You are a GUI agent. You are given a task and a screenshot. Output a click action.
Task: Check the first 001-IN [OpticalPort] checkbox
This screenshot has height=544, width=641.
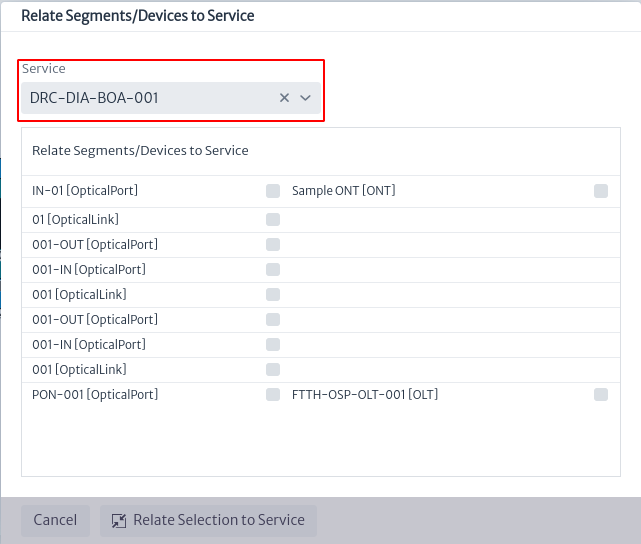point(273,270)
